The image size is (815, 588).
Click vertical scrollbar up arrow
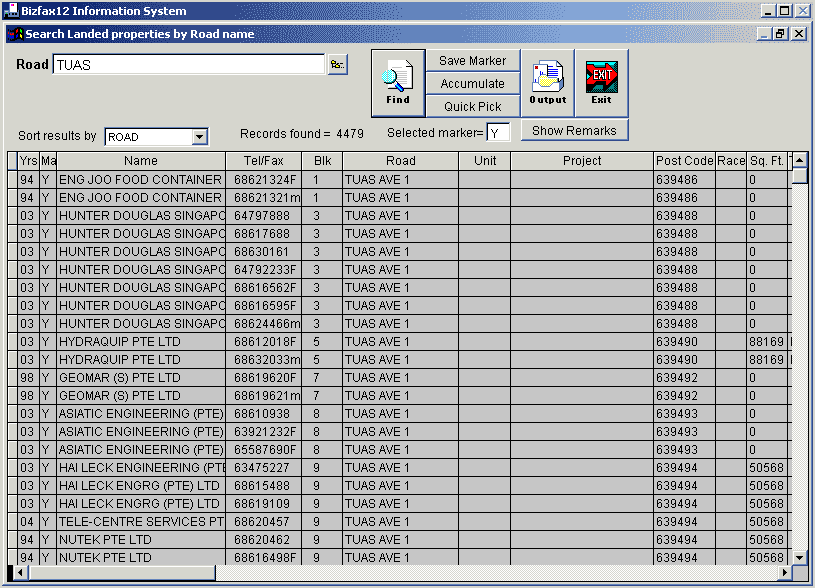(799, 160)
